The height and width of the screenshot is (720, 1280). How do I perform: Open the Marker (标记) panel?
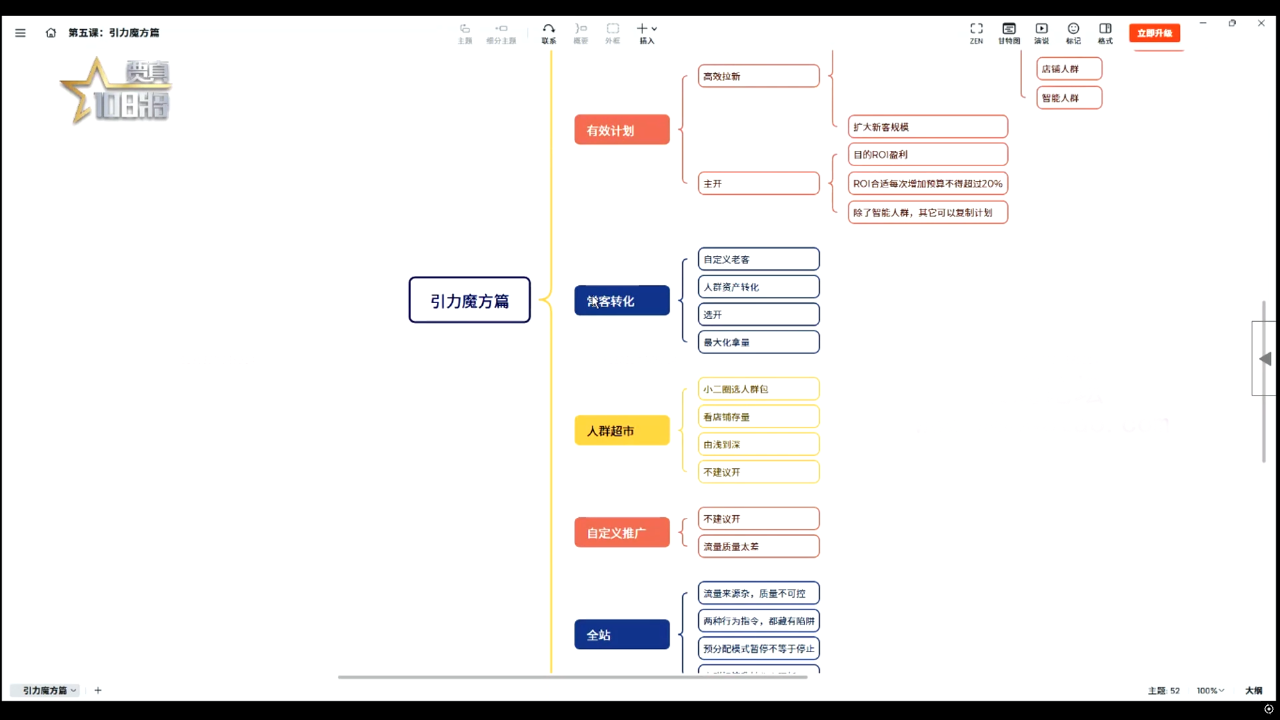1073,33
